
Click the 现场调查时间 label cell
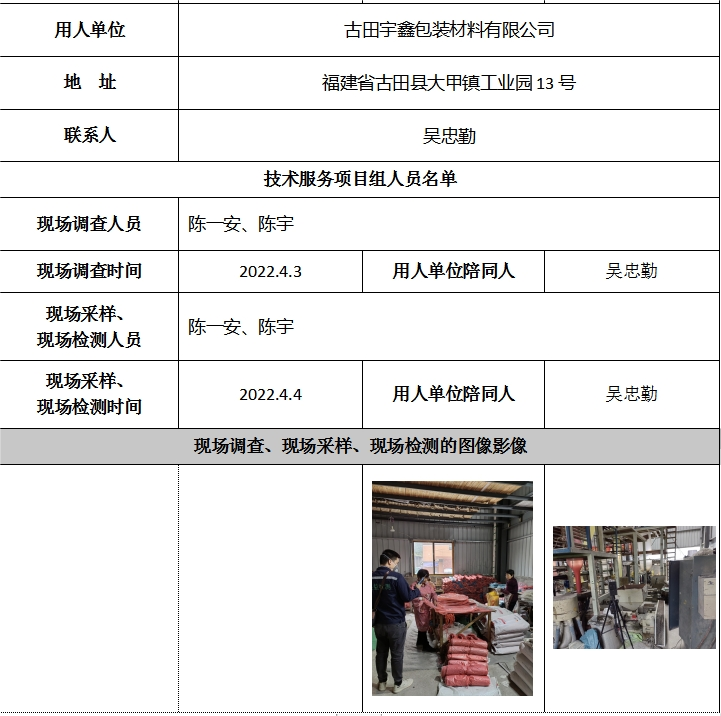tap(89, 271)
